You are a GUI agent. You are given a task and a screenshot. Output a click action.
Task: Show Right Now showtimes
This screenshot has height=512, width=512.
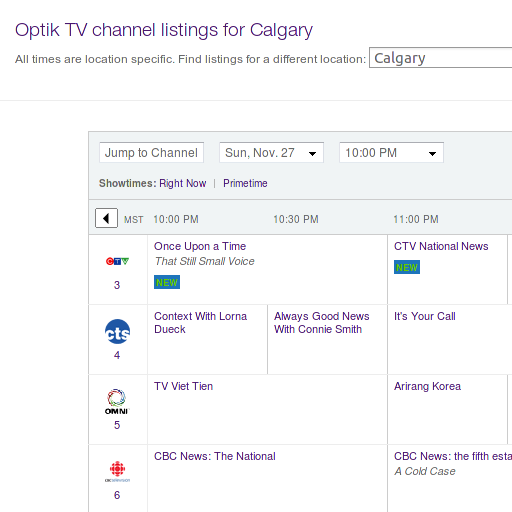point(182,183)
